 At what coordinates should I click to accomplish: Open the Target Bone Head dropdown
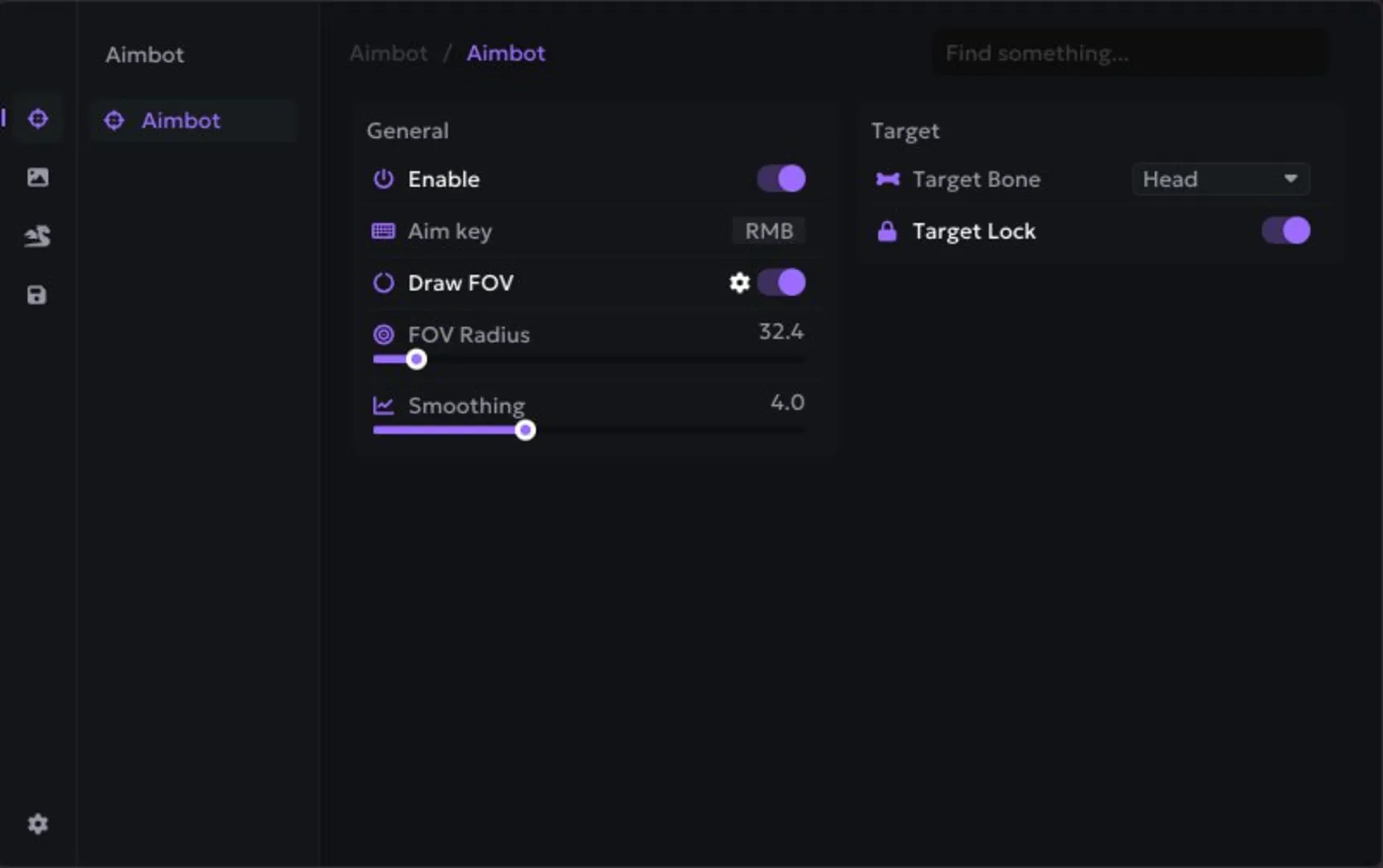[x=1221, y=179]
